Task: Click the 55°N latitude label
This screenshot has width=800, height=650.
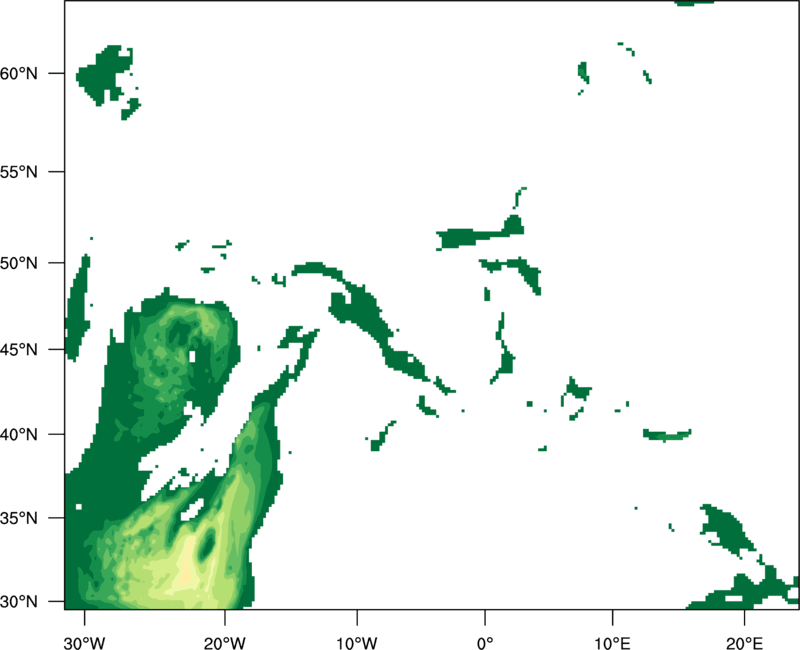Action: coord(19,172)
